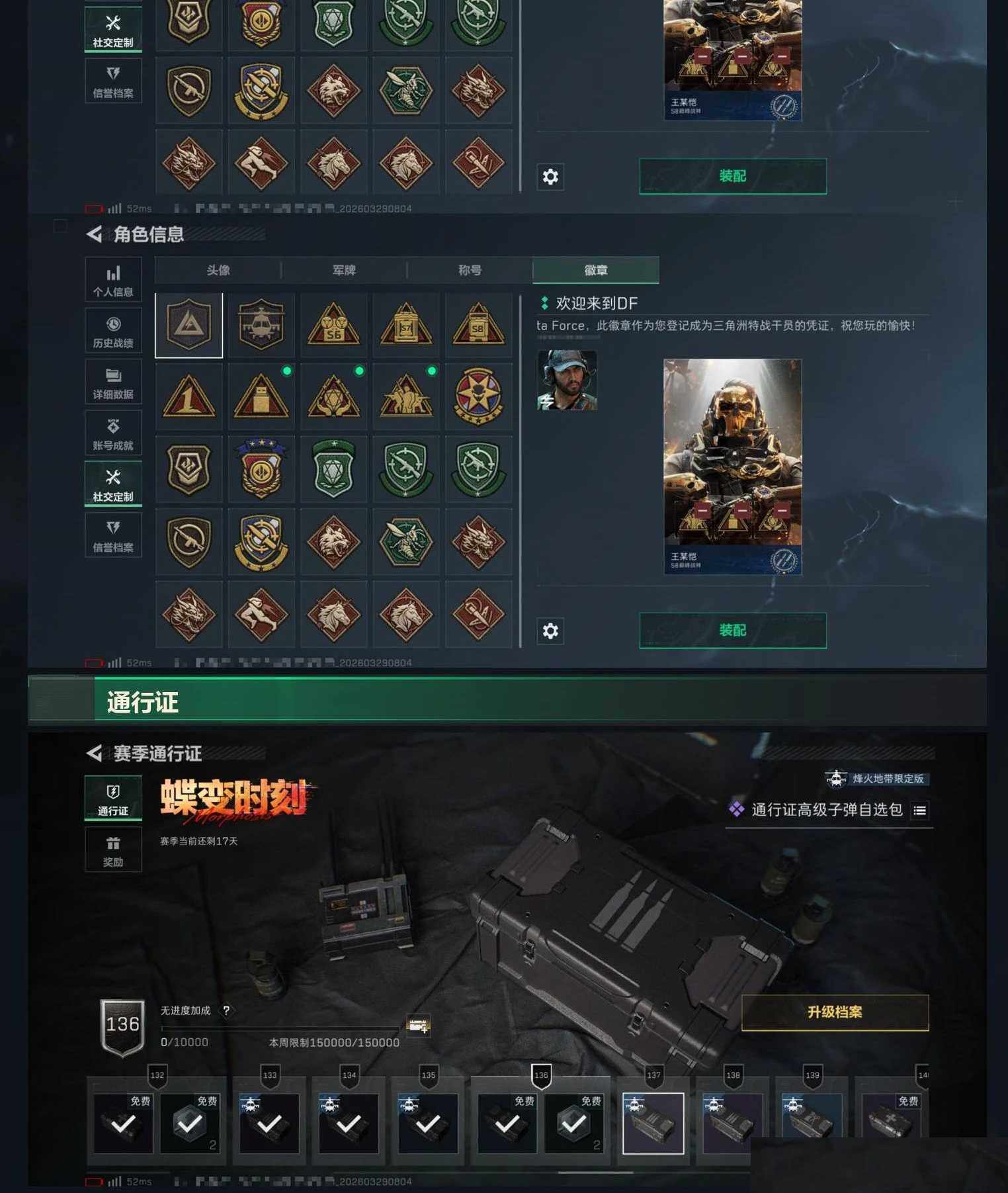Click the 升级档案 button
The image size is (1008, 1193).
coord(835,1012)
